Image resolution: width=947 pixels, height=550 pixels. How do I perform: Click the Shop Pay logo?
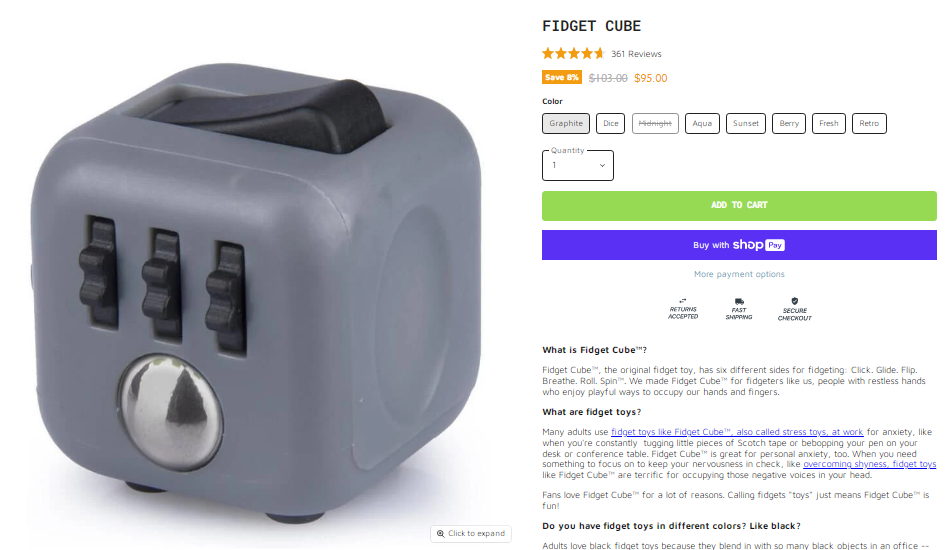tap(759, 245)
